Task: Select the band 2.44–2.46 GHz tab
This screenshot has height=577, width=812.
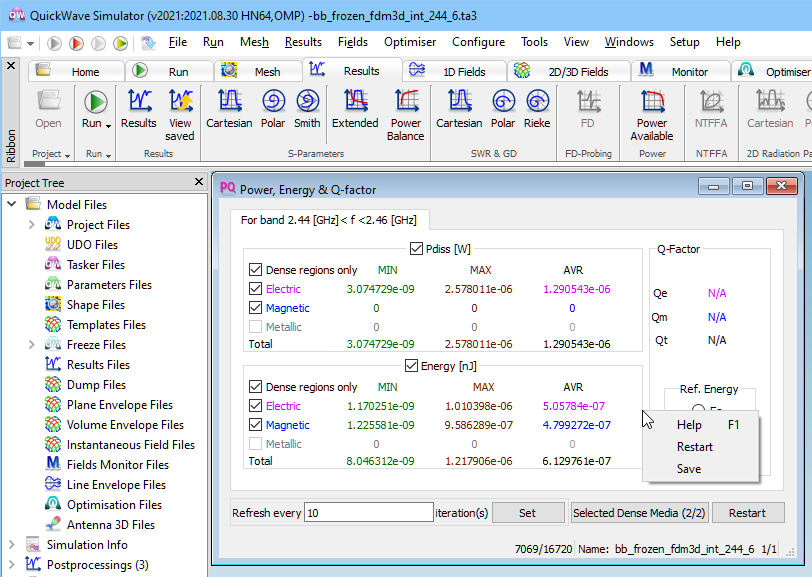Action: point(329,220)
